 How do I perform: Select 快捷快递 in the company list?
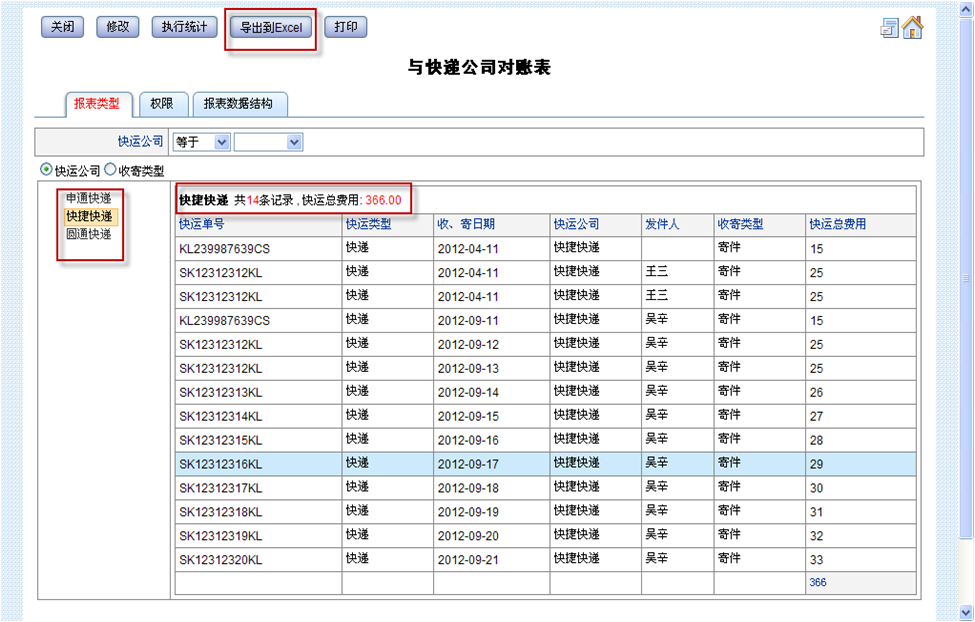click(90, 216)
